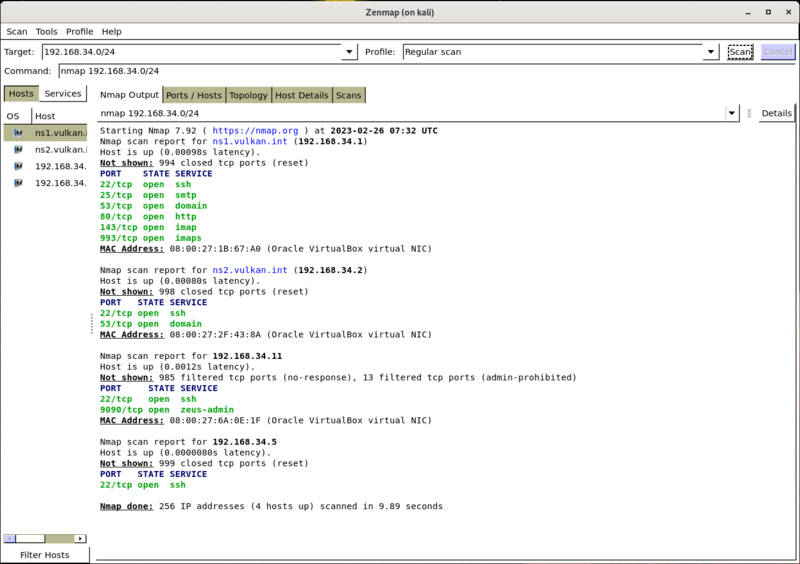Click the Filter Hosts button
This screenshot has height=564, width=800.
pos(45,555)
